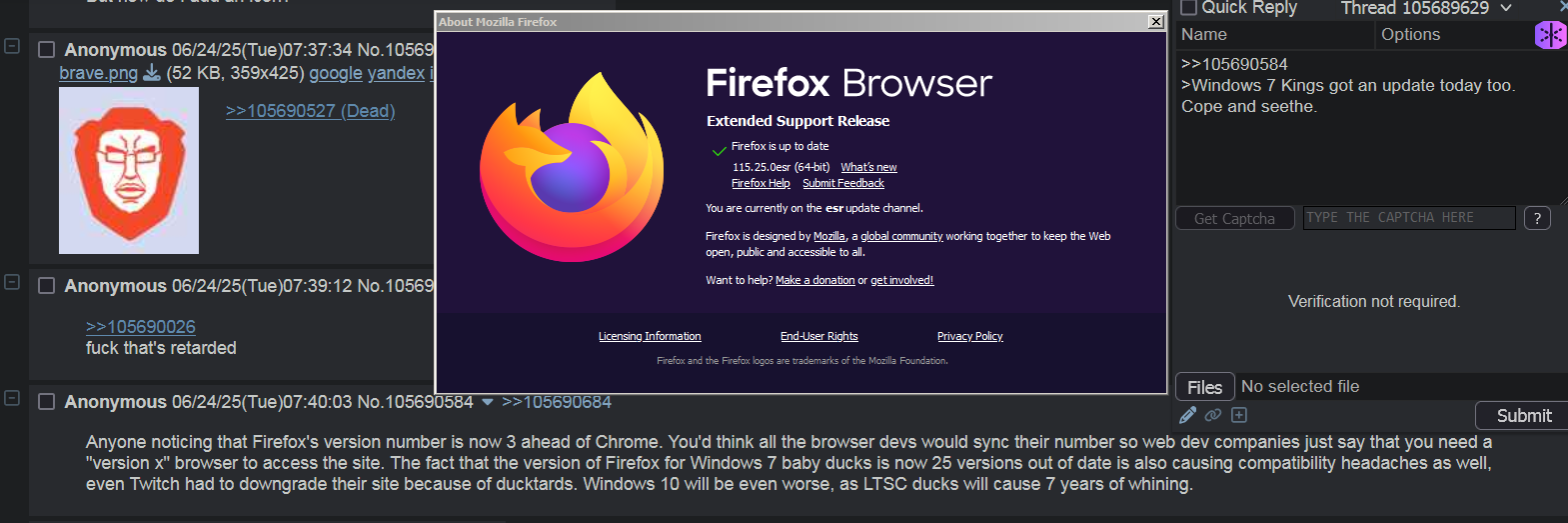Collapse the 07:40:03 post with the minus button
Screen dimensions: 1568x523
click(12, 398)
